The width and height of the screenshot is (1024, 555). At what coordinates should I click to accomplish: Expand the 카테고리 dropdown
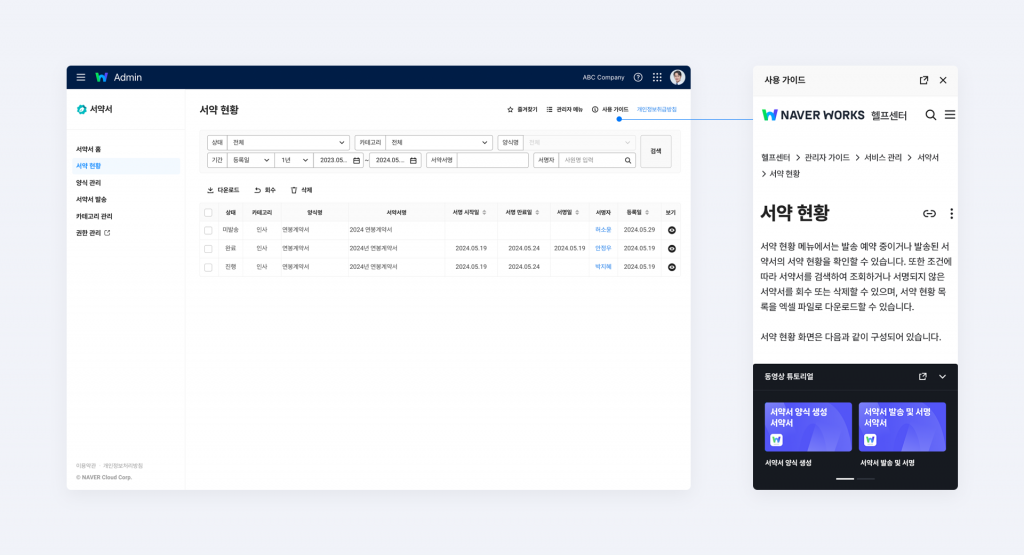[x=440, y=142]
